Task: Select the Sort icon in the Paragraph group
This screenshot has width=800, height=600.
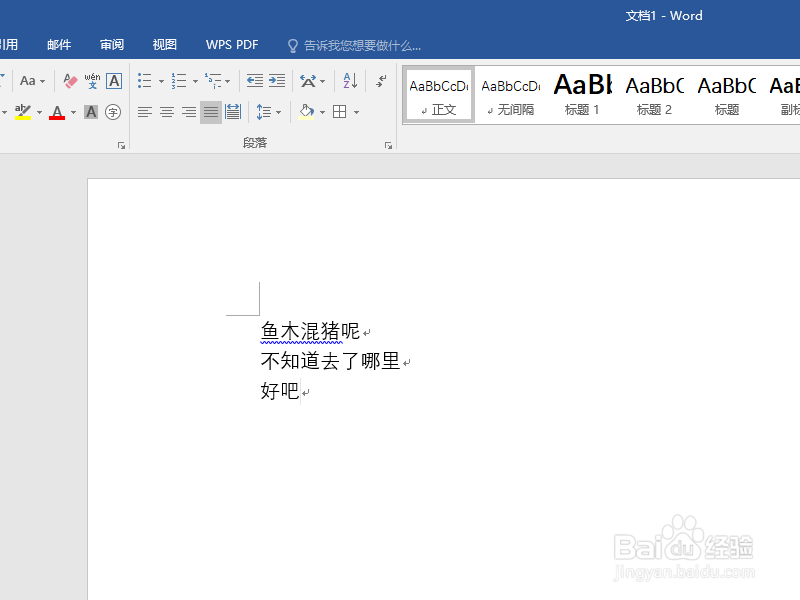Action: click(x=352, y=80)
